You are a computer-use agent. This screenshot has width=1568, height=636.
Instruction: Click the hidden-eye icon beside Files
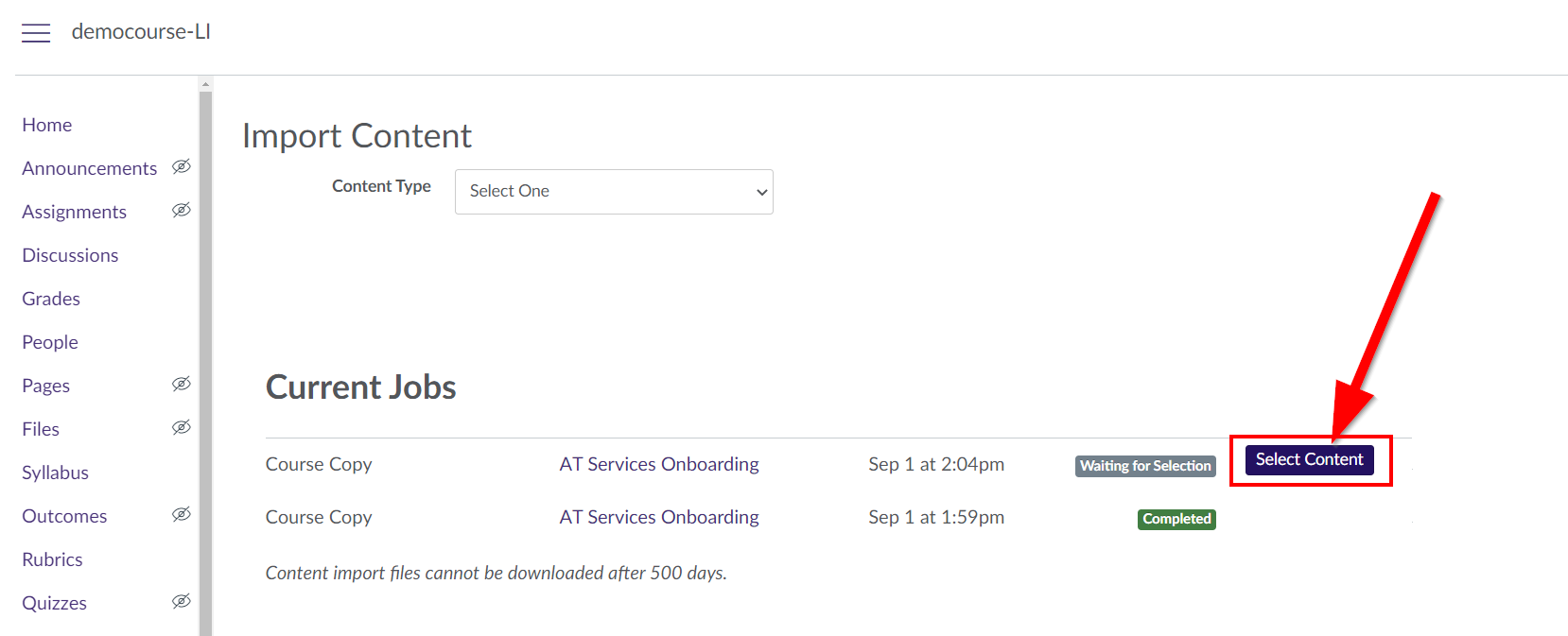point(181,427)
